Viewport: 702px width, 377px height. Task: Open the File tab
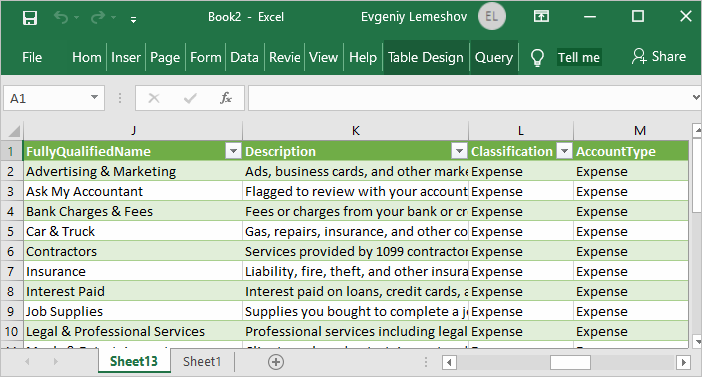(32, 57)
